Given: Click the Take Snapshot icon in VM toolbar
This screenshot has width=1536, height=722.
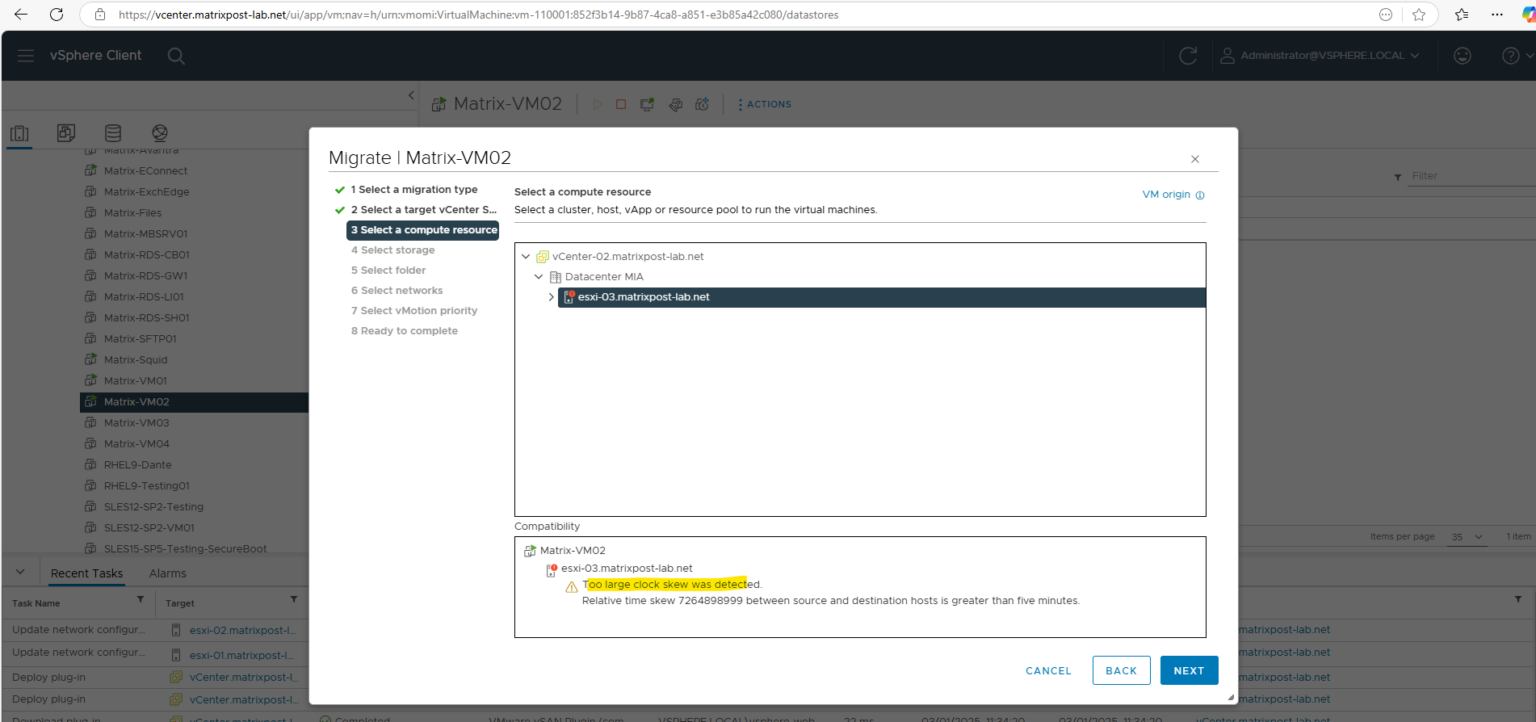Looking at the screenshot, I should pos(675,103).
